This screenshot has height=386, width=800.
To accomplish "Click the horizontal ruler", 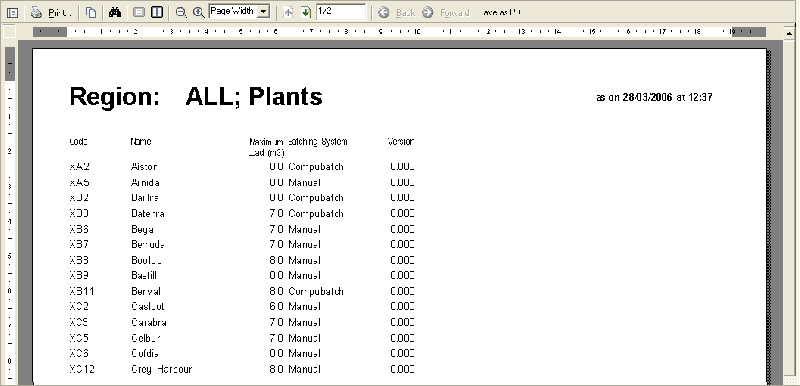I will point(399,32).
